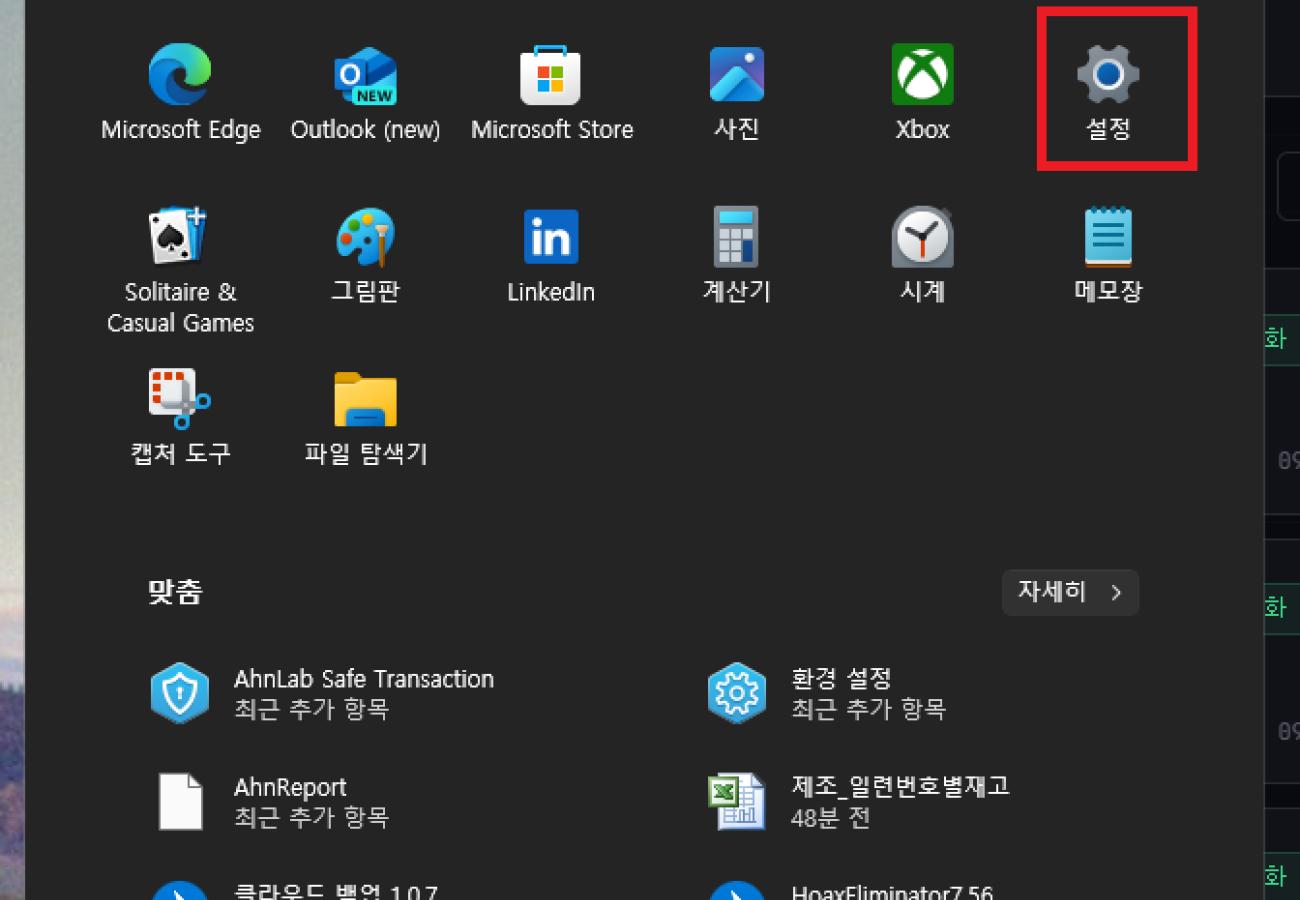Open 계산기 (Calculator)
This screenshot has width=1300, height=900.
[x=737, y=256]
